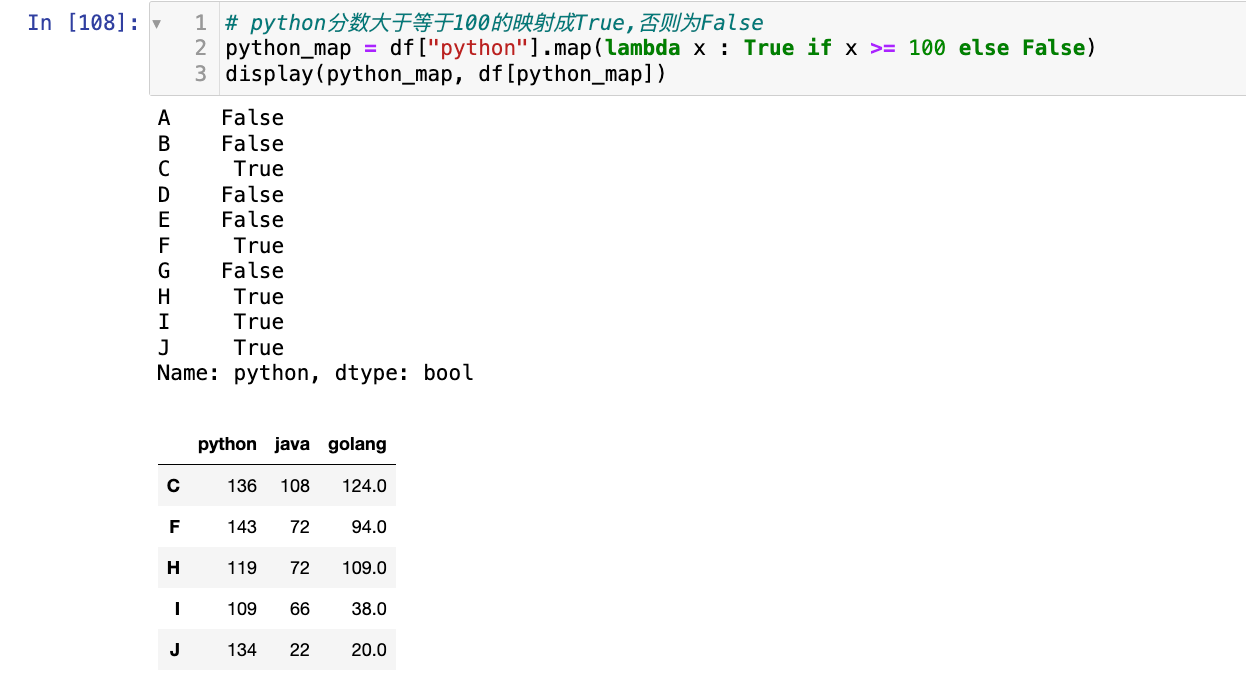Click the False value for index G
1246x686 pixels.
click(252, 271)
